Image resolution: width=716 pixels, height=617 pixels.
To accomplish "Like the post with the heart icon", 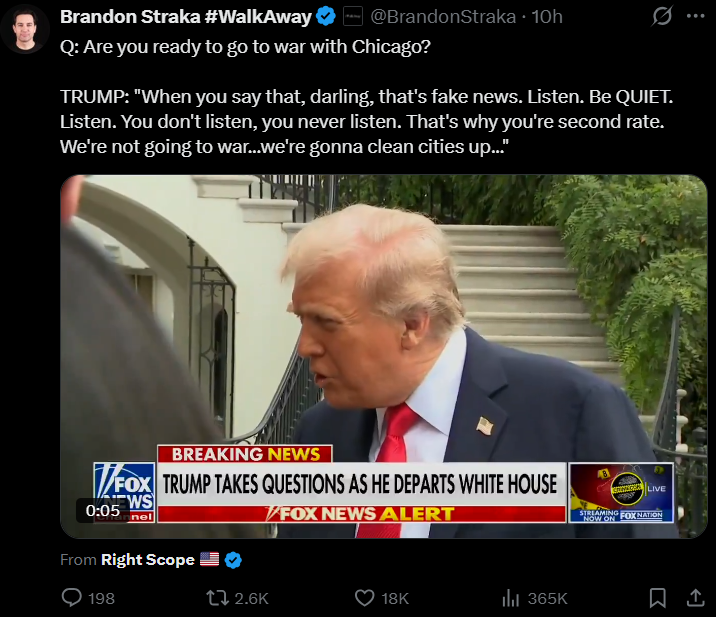I will [x=364, y=598].
